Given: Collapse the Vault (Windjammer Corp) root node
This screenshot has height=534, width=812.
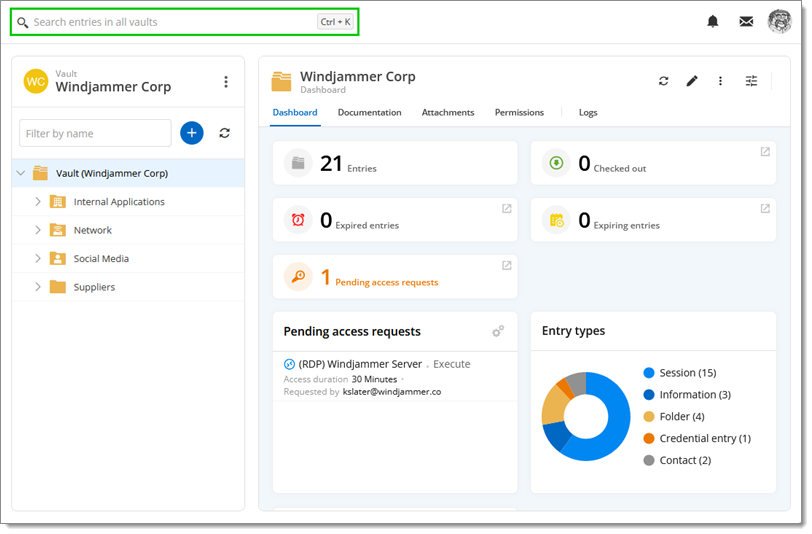Looking at the screenshot, I should click(21, 174).
